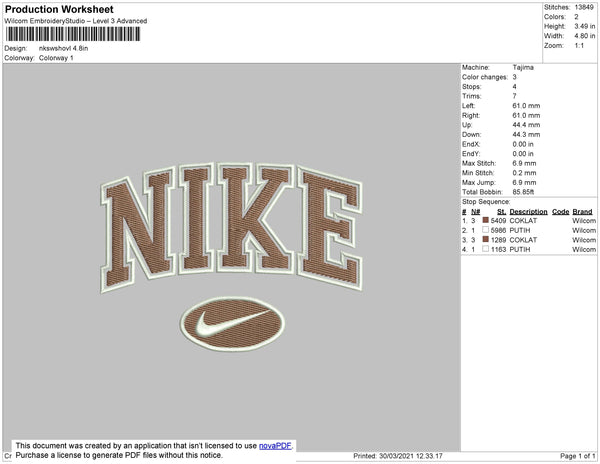
Task: Click the 'Code' column header
Action: [x=561, y=212]
